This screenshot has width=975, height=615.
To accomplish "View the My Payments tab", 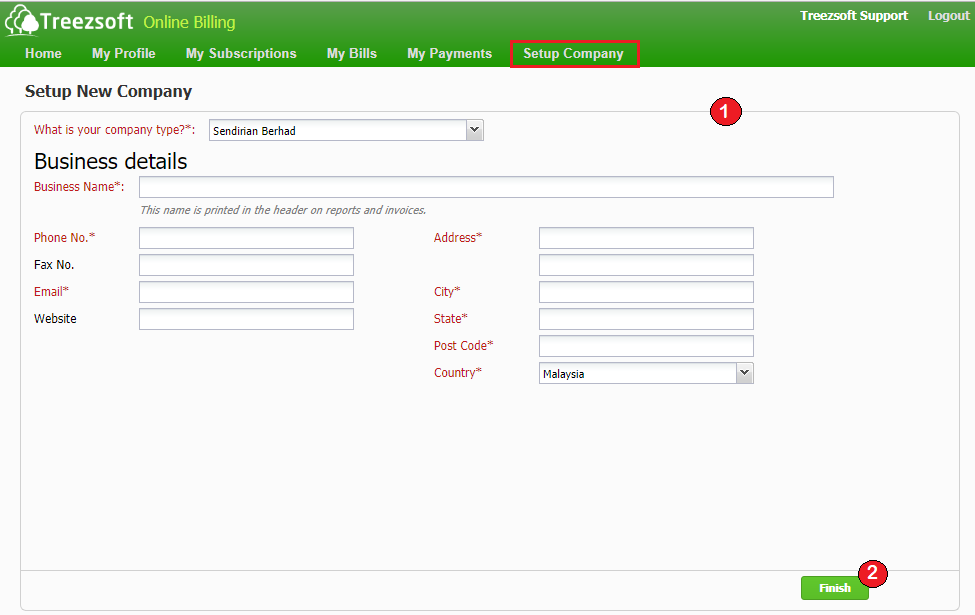I will pos(449,54).
